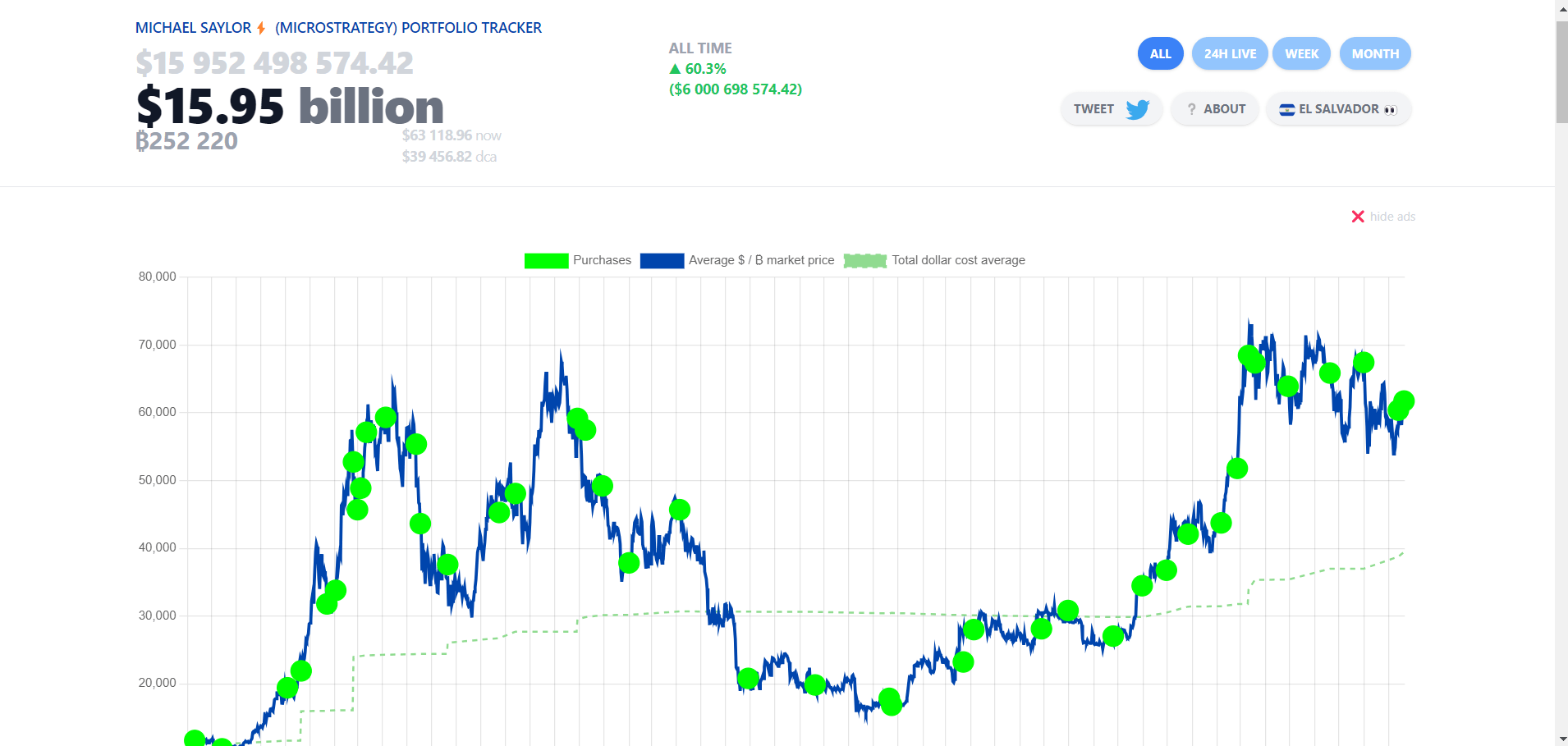Toggle the Purchases legend swatch
The image size is (1568, 746).
tap(546, 260)
